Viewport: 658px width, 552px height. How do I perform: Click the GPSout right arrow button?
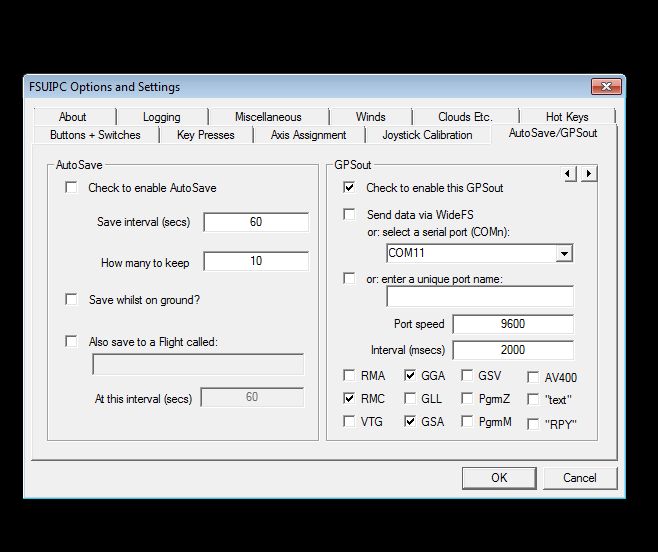[x=589, y=174]
